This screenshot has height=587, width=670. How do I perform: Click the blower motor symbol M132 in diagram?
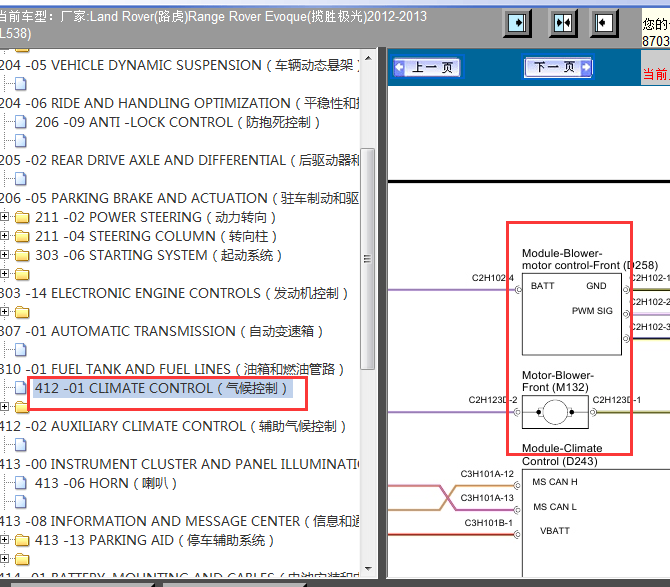(555, 412)
